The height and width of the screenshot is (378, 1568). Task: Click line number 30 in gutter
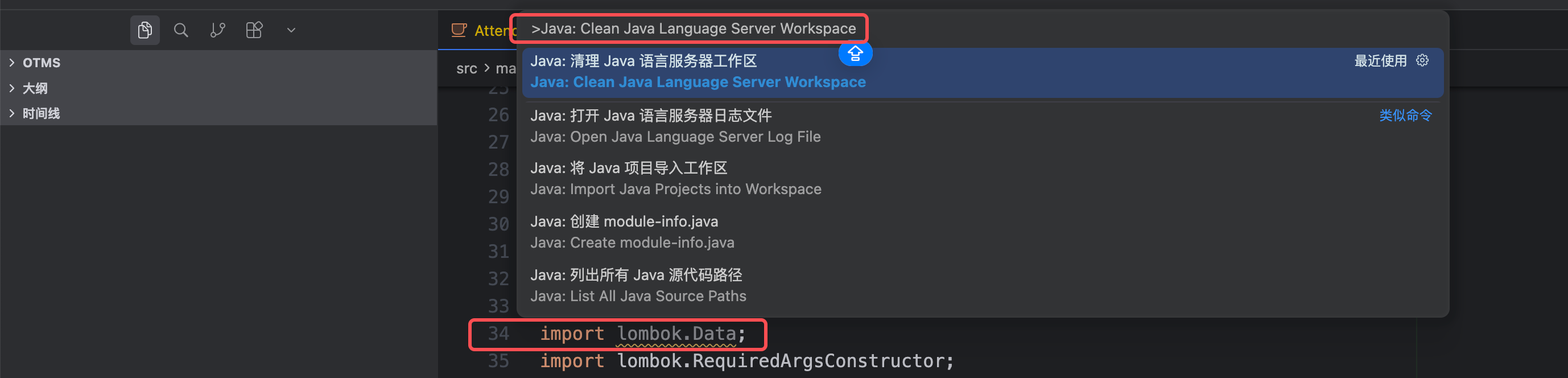(x=498, y=224)
